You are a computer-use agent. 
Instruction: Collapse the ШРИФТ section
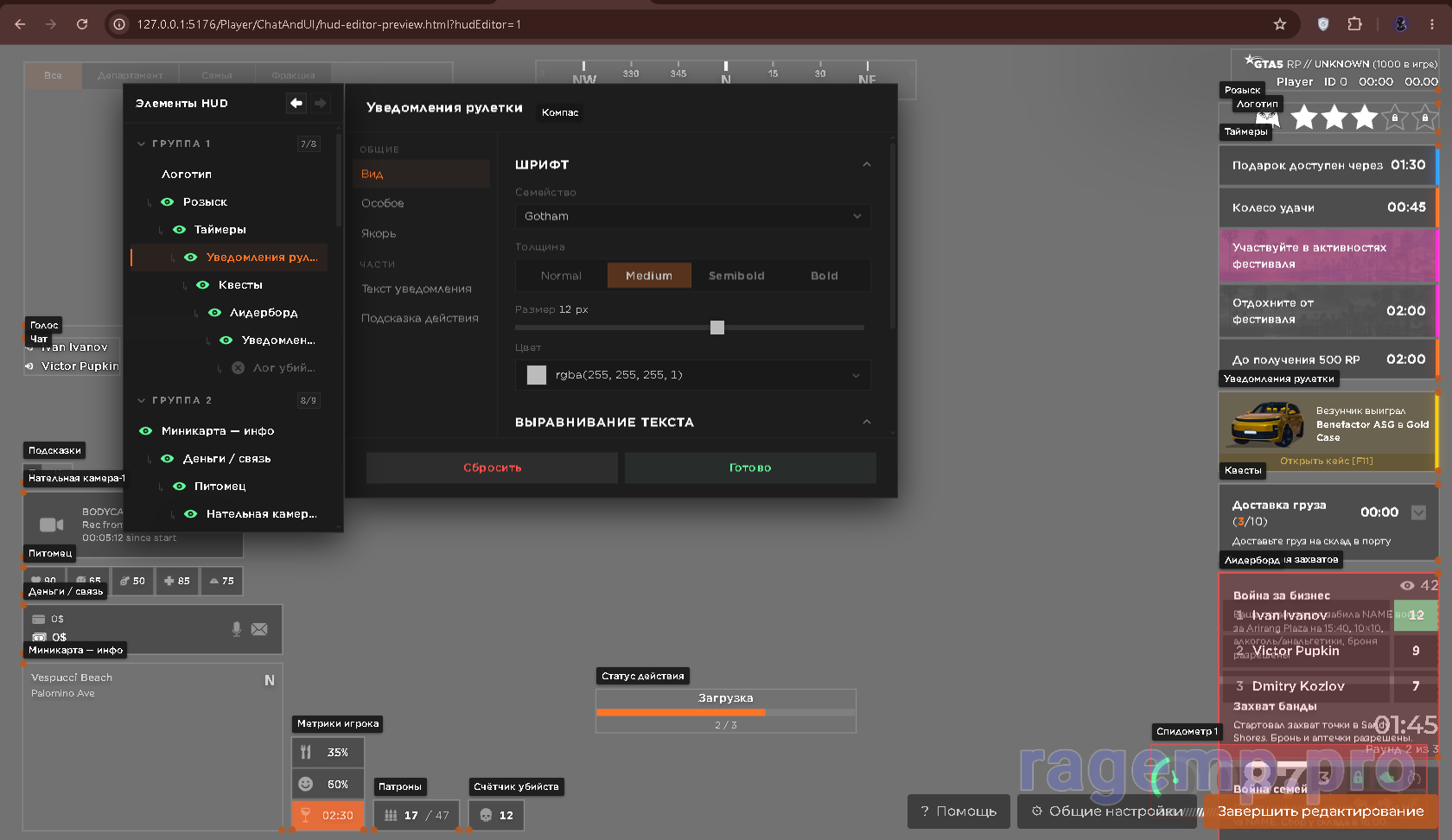(x=866, y=164)
